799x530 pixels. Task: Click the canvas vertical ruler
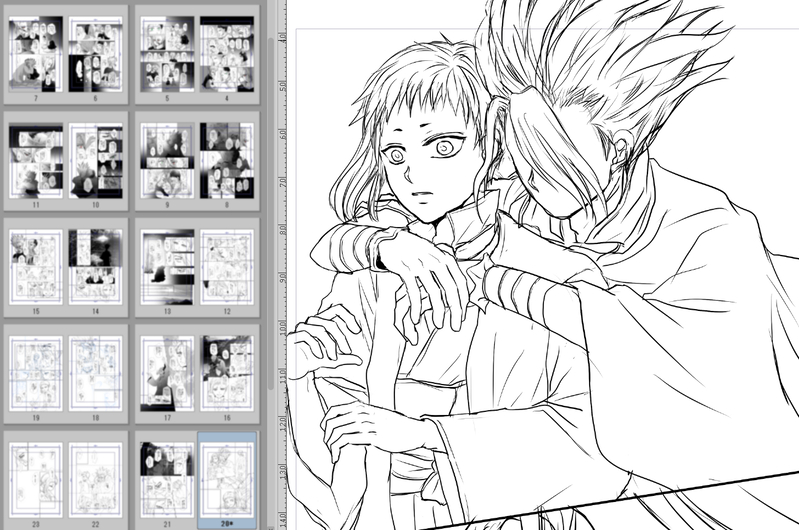[x=283, y=265]
